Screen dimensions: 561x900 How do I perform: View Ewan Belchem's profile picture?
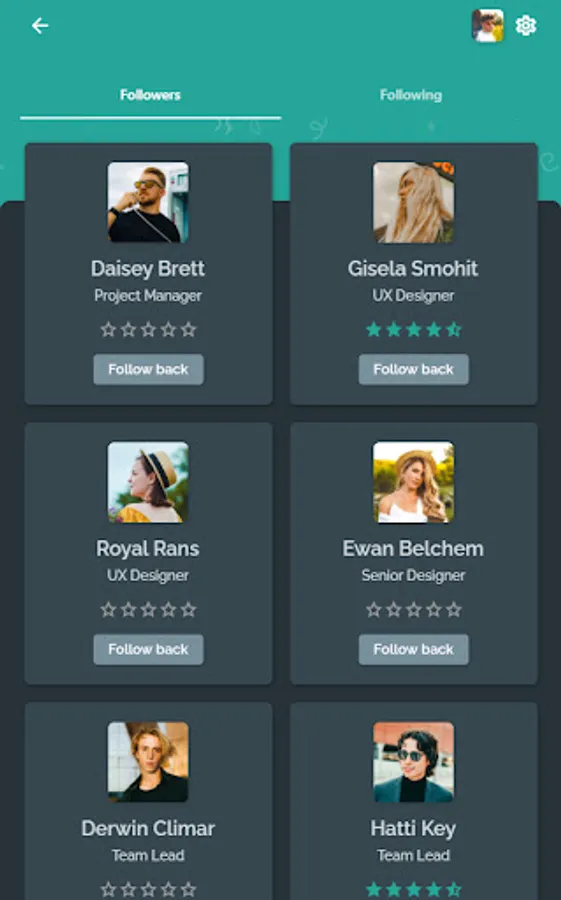[x=413, y=482]
